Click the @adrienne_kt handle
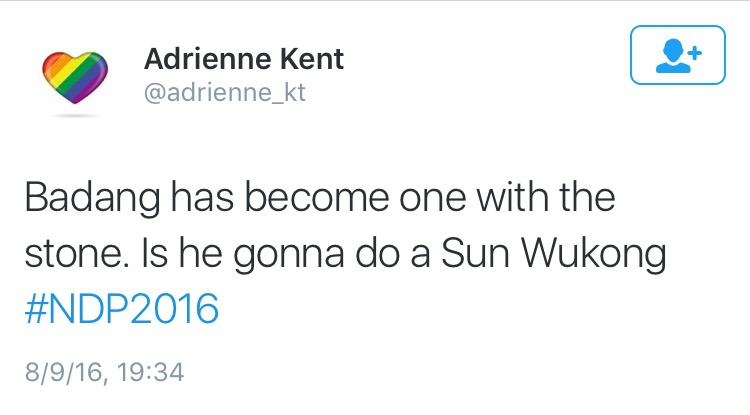This screenshot has width=750, height=415. click(x=224, y=94)
